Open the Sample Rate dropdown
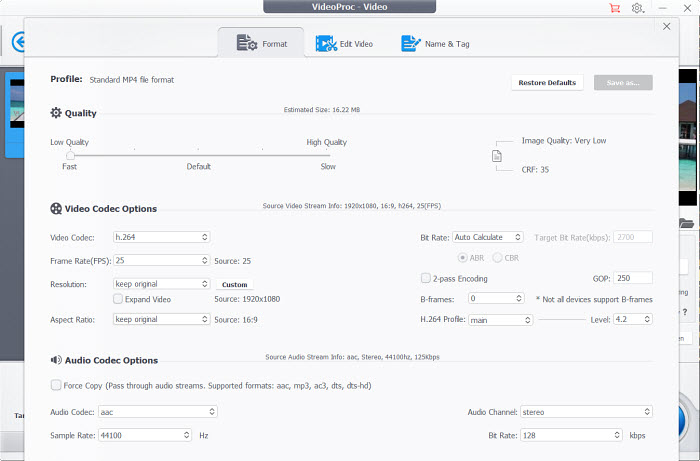This screenshot has width=700, height=461. (x=145, y=435)
